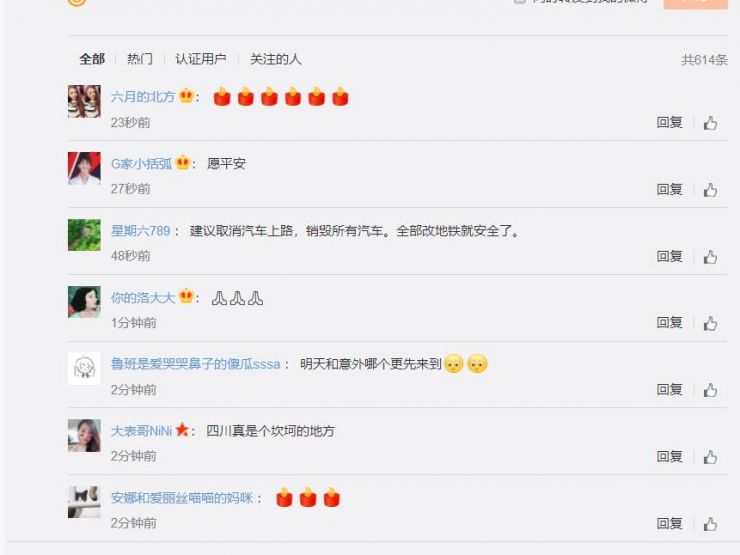The image size is (740, 555).
Task: Switch to the 热门 comments tab
Action: pos(140,59)
